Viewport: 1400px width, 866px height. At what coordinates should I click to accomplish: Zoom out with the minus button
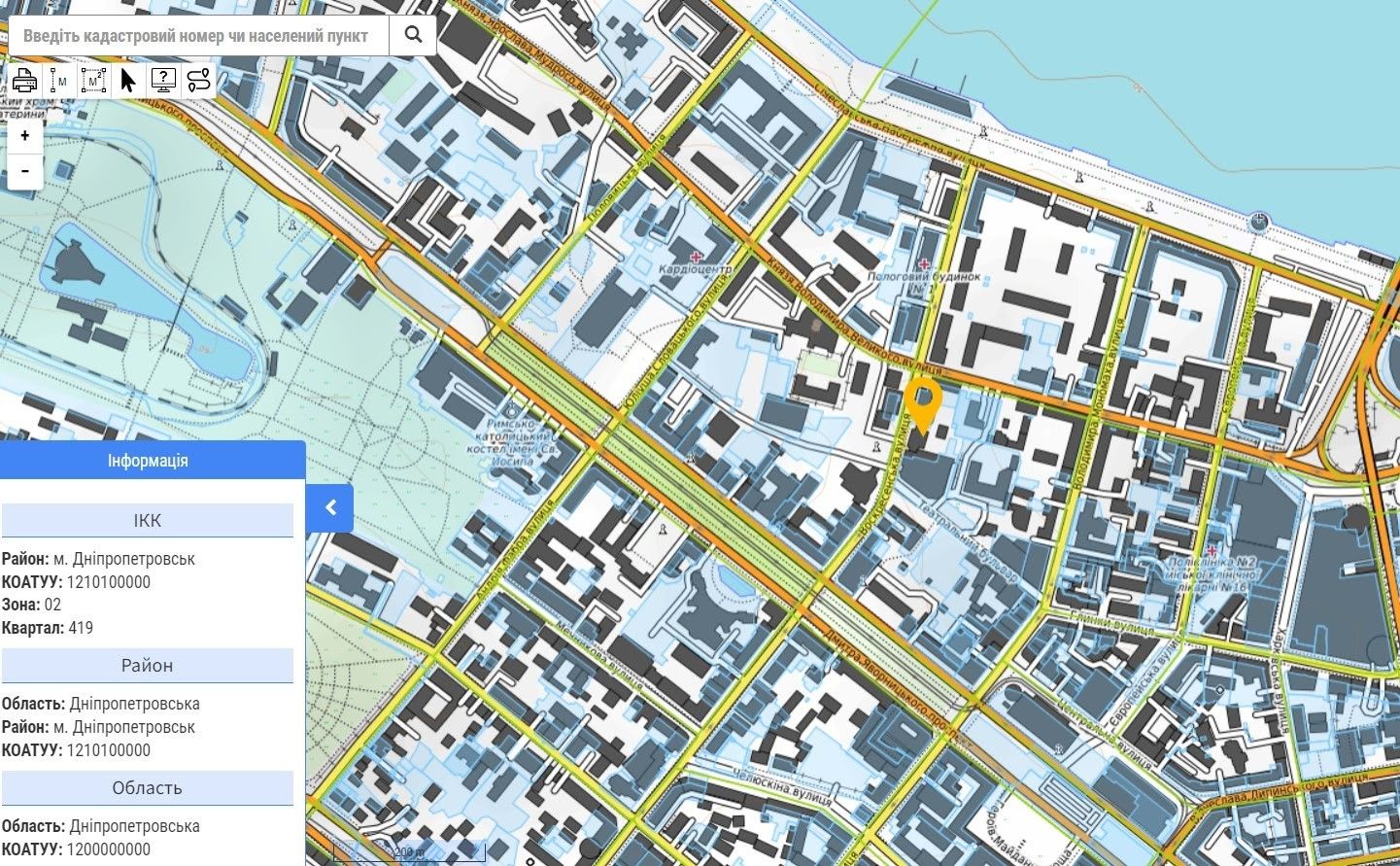pos(25,171)
